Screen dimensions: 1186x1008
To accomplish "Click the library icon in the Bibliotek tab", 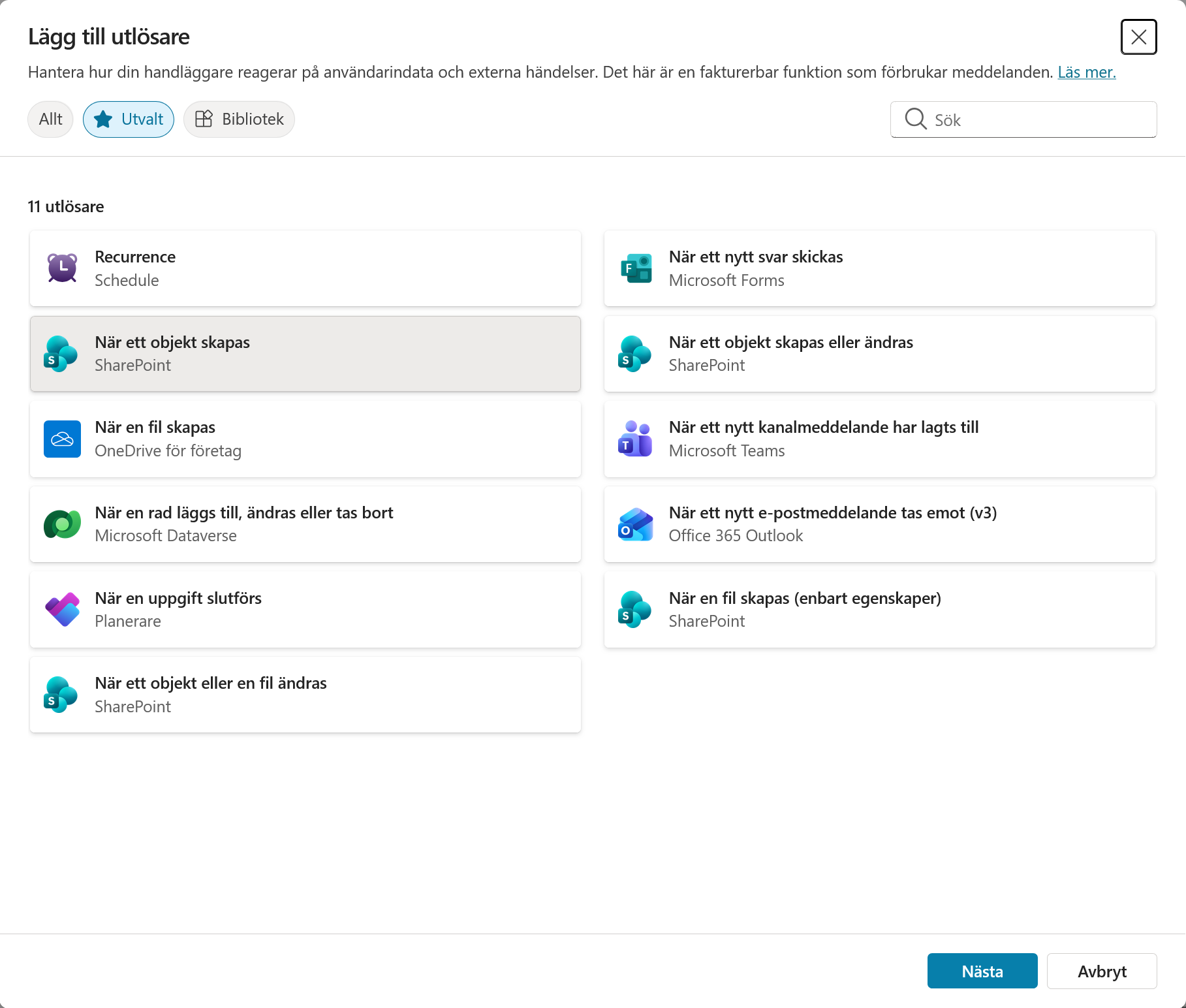I will (204, 119).
